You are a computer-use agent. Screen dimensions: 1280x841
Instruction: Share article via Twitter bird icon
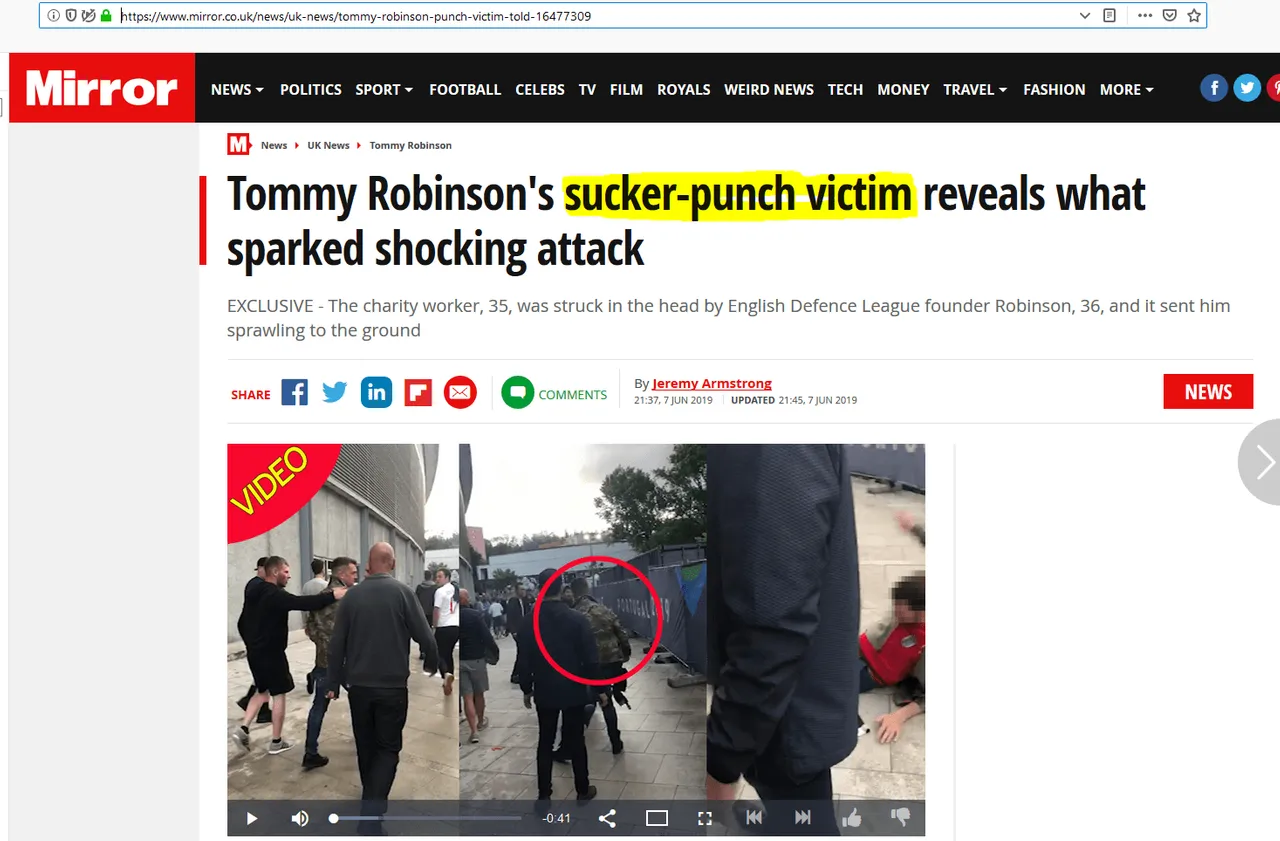tap(335, 393)
